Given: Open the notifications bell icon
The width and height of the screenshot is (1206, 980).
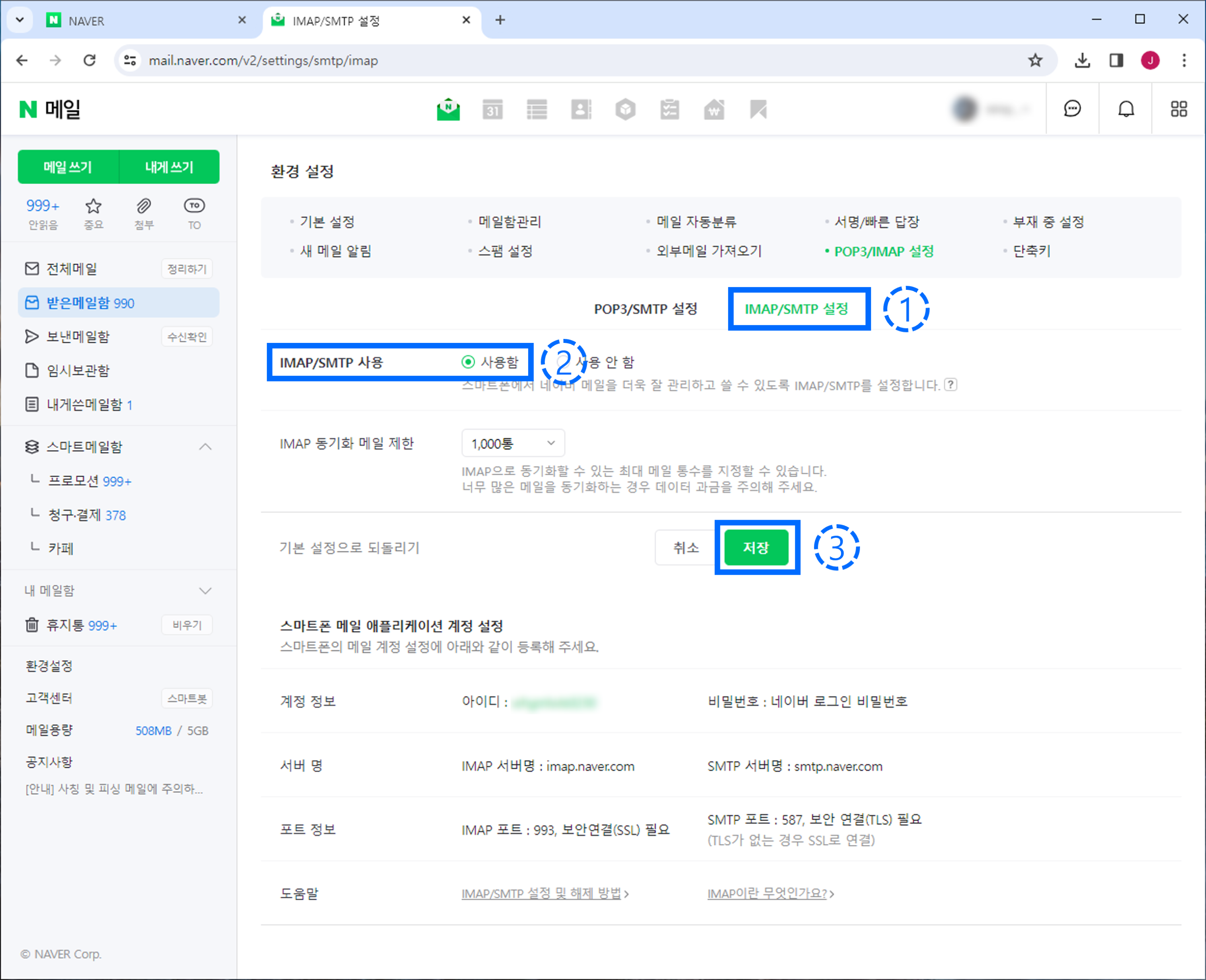Looking at the screenshot, I should (1126, 109).
